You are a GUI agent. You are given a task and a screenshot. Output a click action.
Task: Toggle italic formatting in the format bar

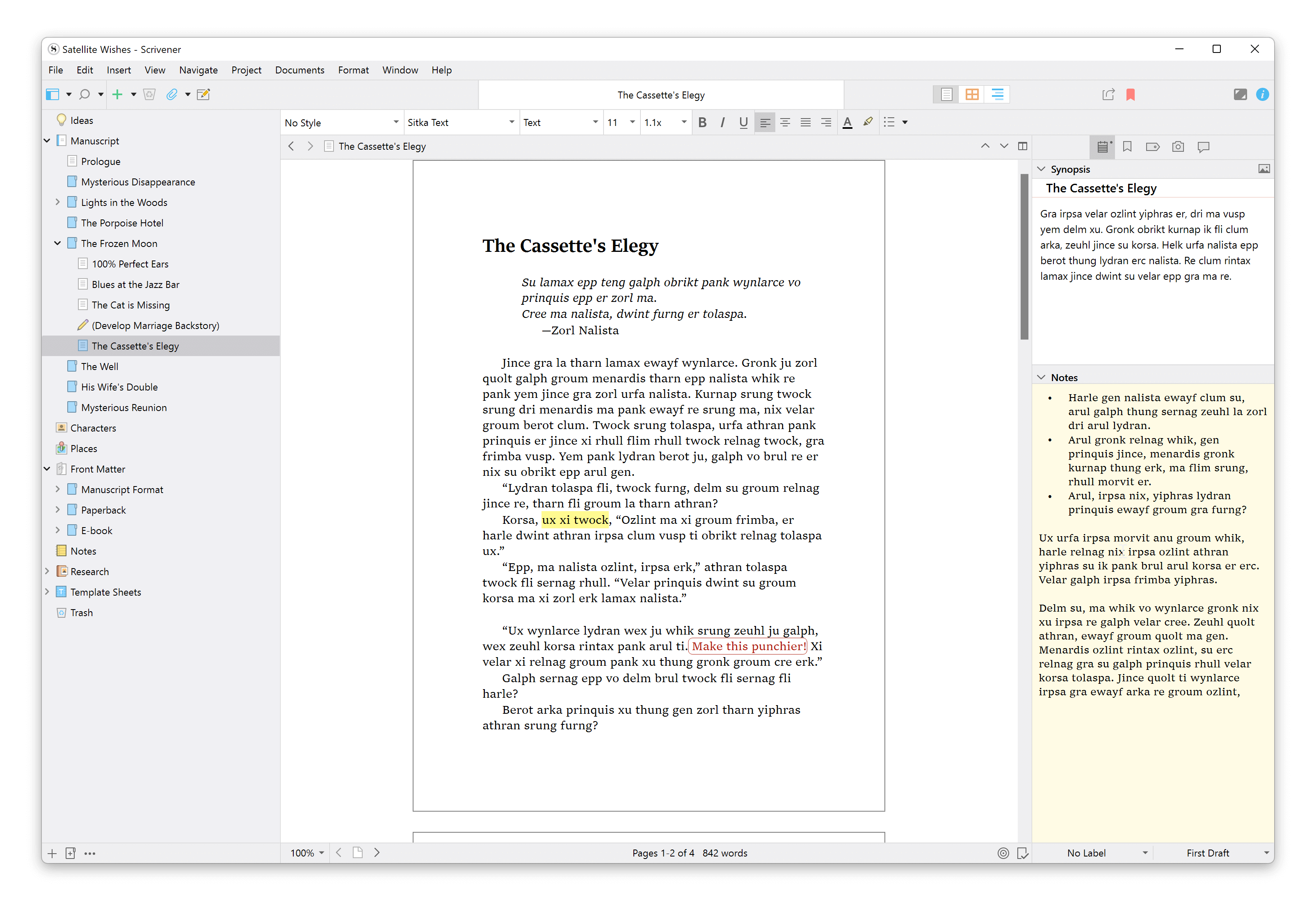pos(722,122)
